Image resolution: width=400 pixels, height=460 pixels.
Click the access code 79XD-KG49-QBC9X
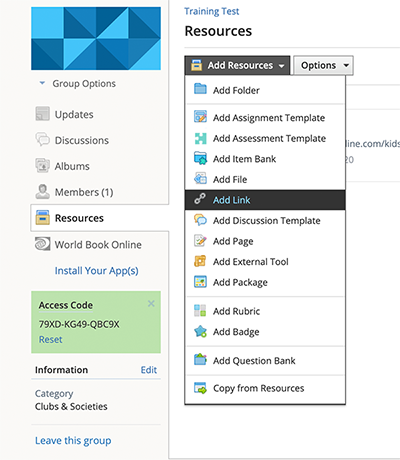pos(79,324)
